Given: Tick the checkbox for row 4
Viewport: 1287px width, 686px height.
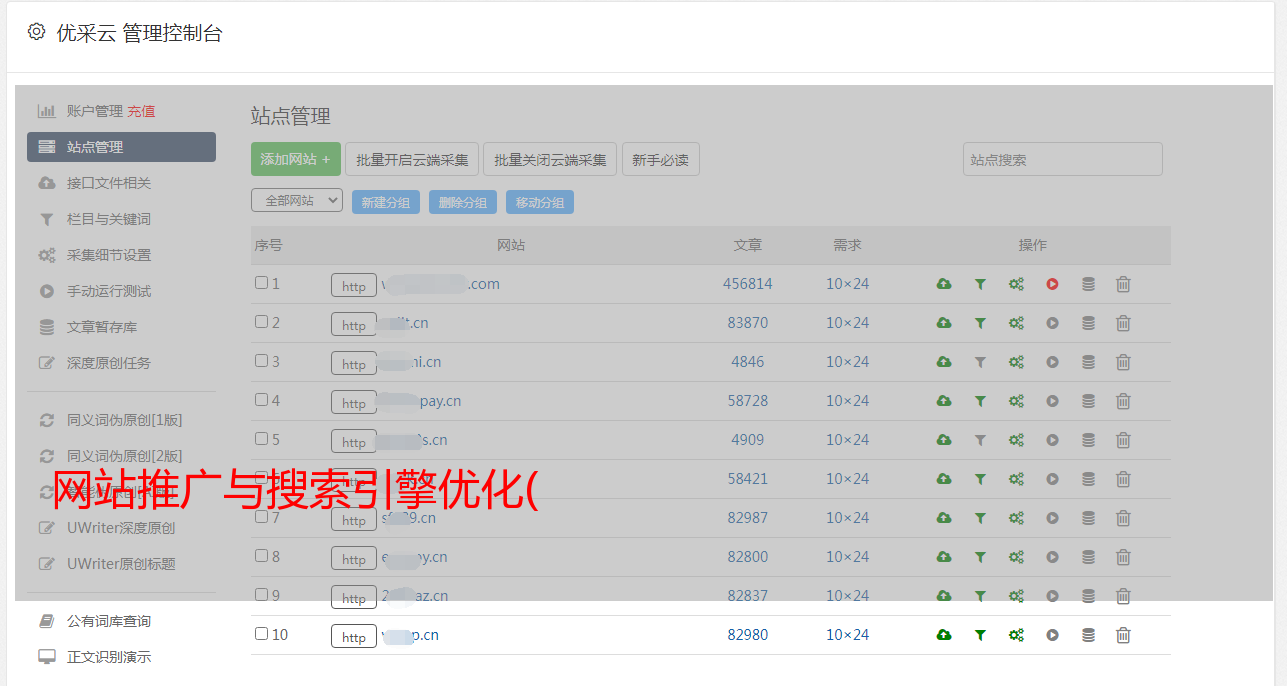Looking at the screenshot, I should 261,400.
